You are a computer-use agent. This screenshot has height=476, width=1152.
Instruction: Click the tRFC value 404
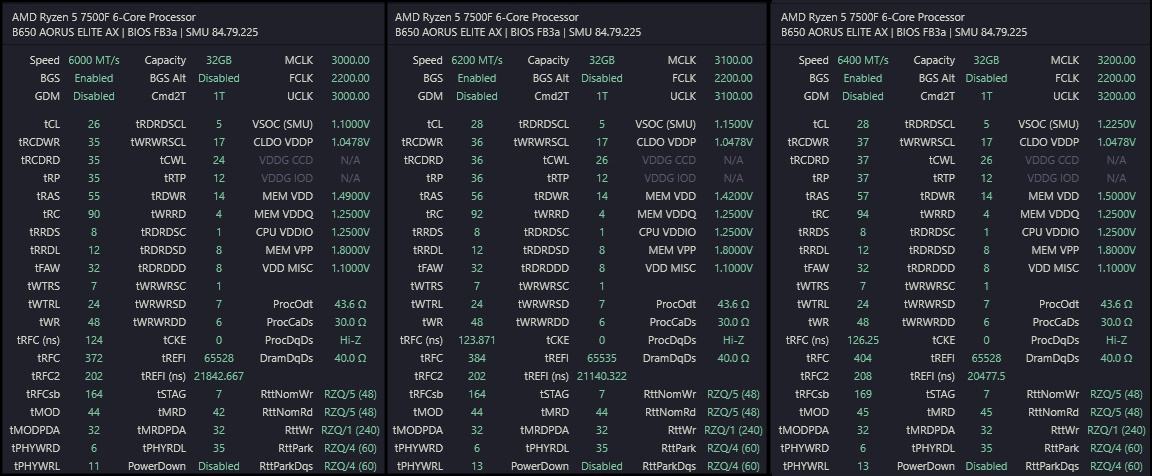[862, 357]
